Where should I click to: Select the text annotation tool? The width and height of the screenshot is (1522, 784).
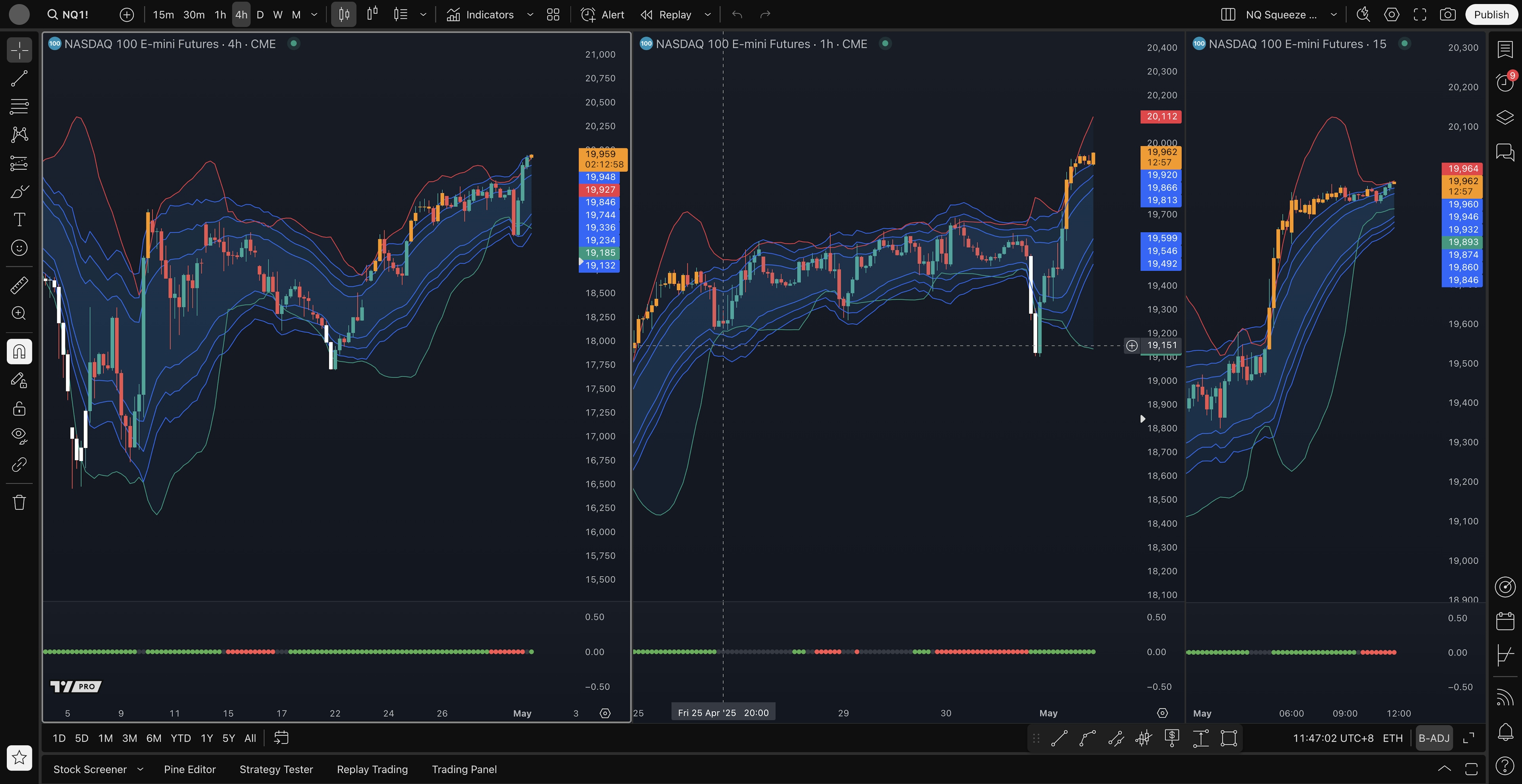(19, 219)
